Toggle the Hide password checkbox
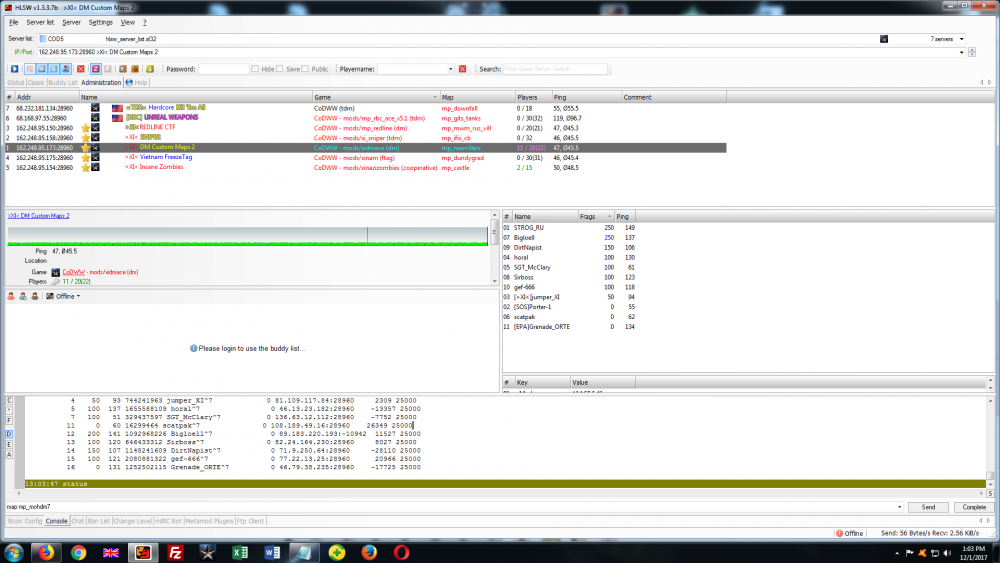Image resolution: width=1000 pixels, height=563 pixels. 256,69
